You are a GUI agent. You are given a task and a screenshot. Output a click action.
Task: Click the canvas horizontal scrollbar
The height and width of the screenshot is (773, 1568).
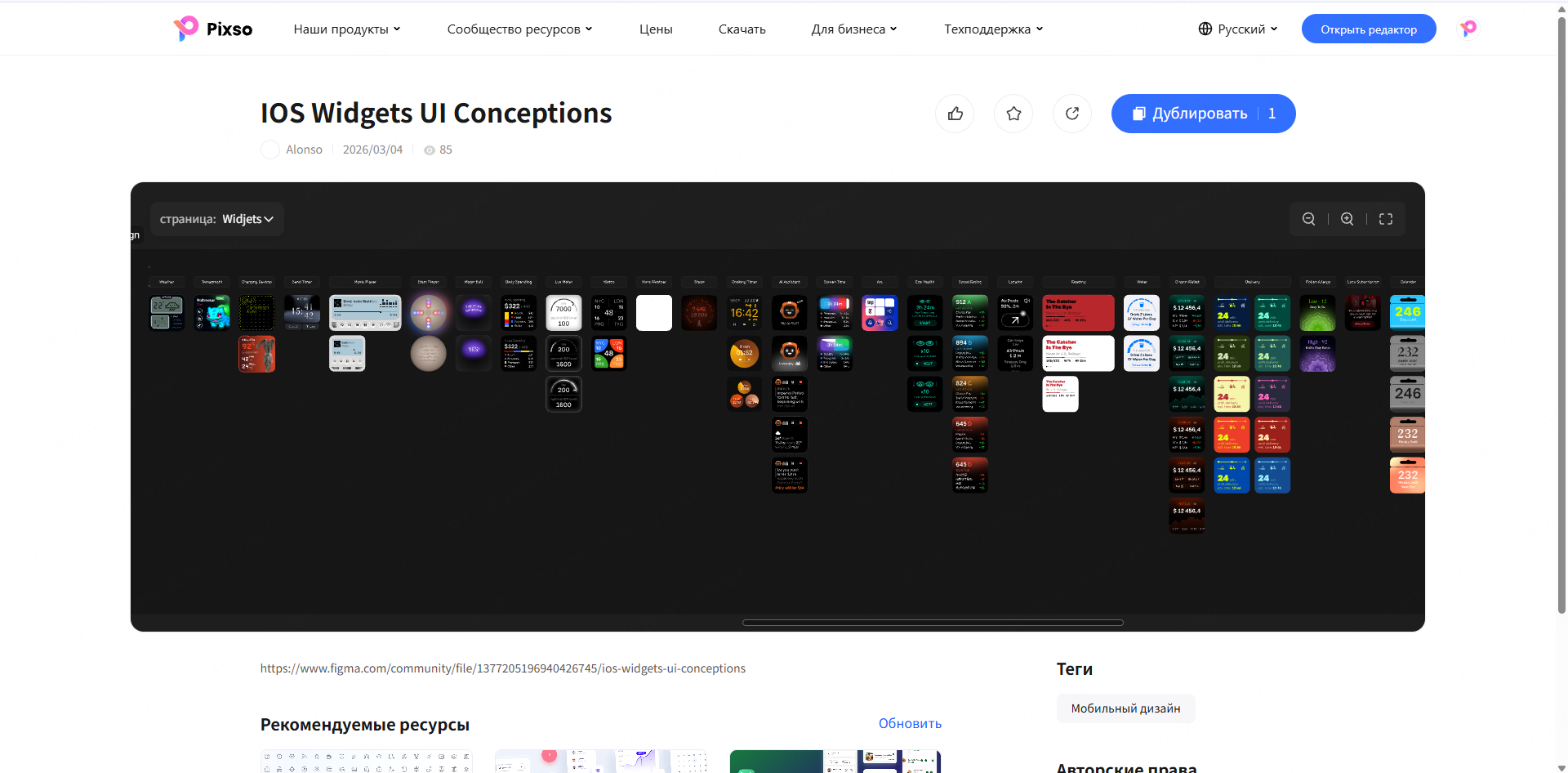click(x=933, y=623)
